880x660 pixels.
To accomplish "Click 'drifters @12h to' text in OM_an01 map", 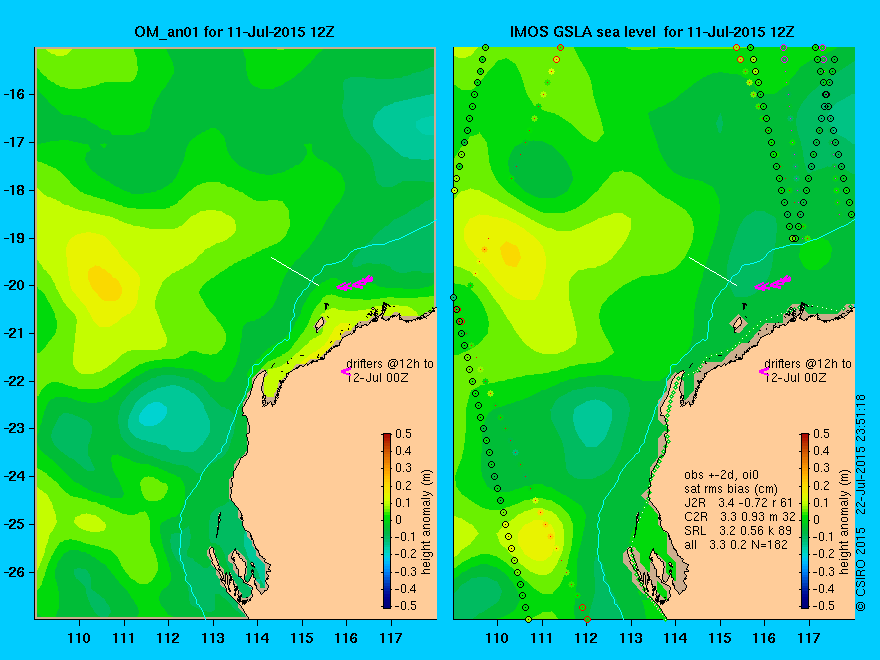I will (x=389, y=364).
